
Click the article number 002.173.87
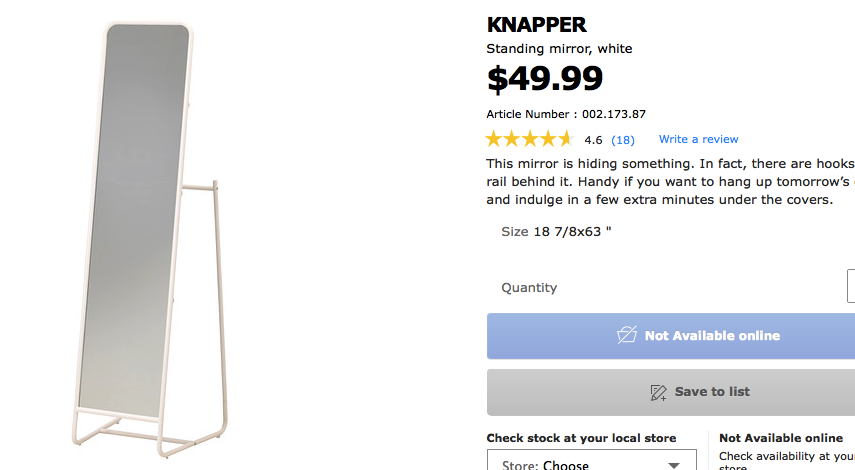tap(613, 114)
